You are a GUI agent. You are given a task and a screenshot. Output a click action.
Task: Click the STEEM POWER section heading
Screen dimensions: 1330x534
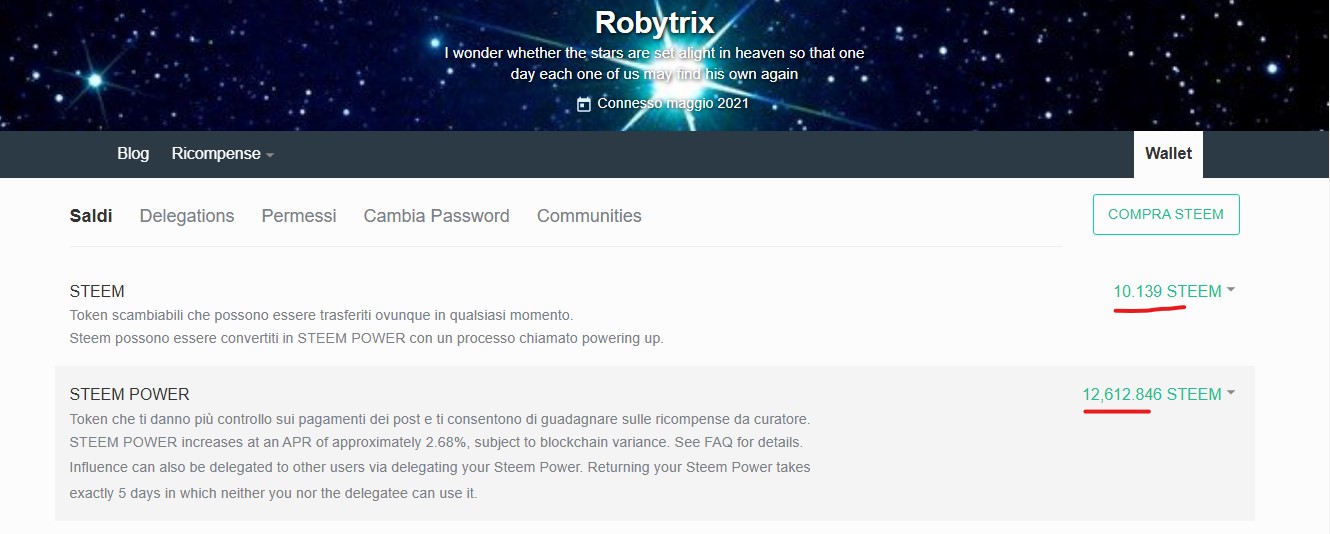click(129, 394)
